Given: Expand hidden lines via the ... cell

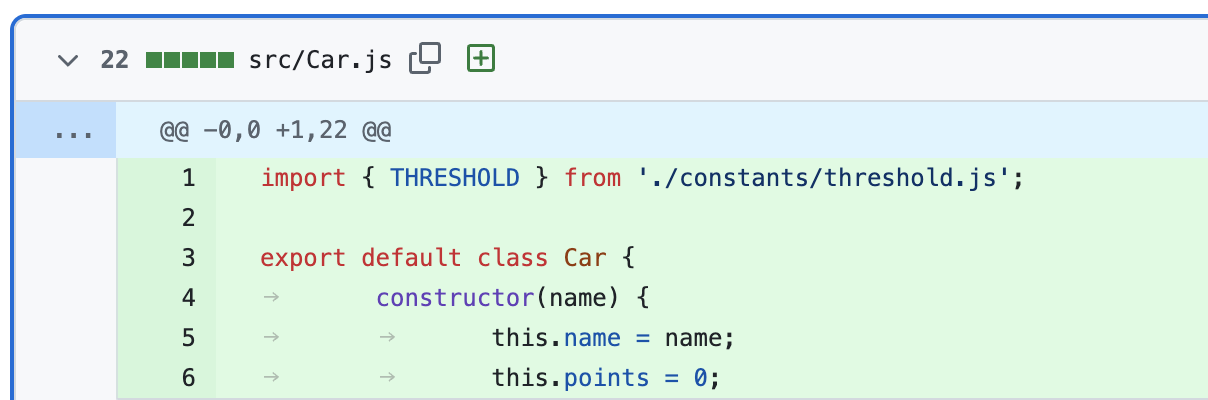Looking at the screenshot, I should [66, 129].
